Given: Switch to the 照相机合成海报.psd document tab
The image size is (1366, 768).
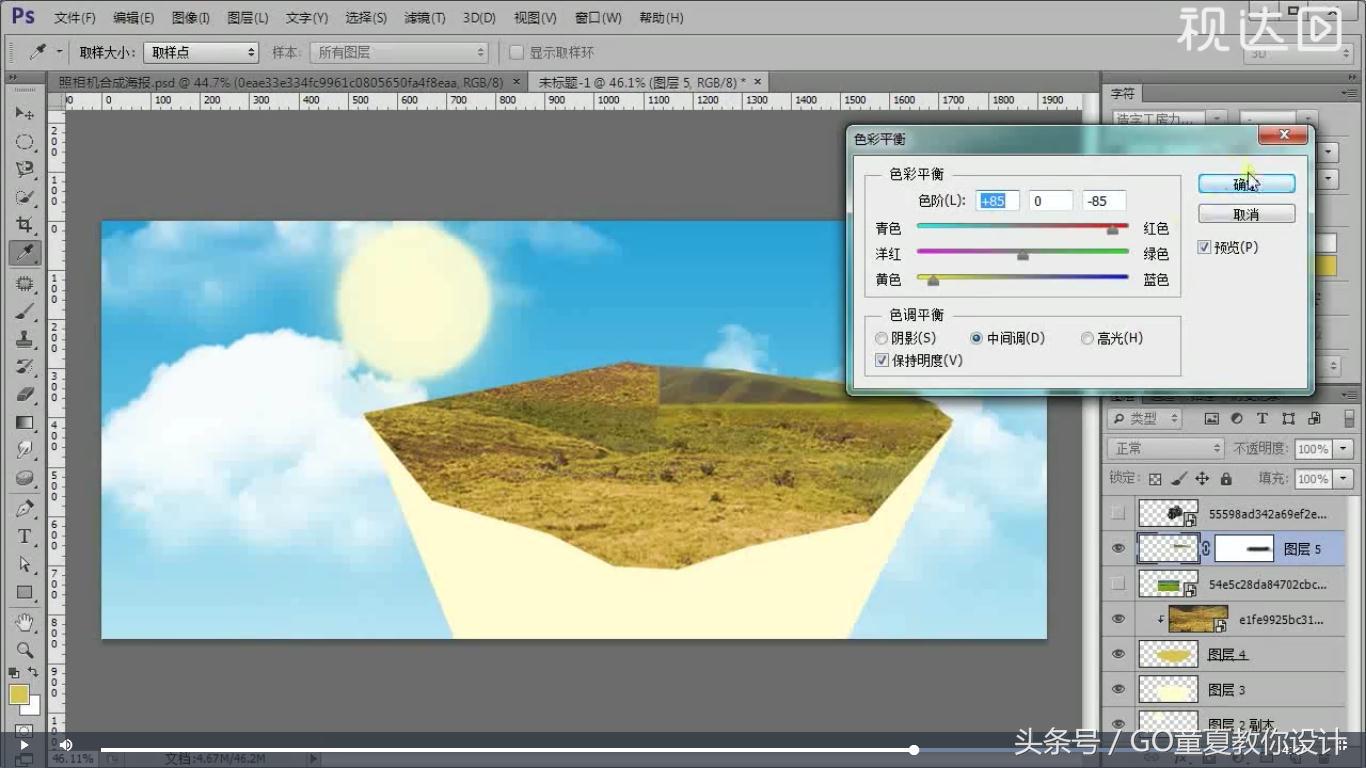Looking at the screenshot, I should [280, 81].
